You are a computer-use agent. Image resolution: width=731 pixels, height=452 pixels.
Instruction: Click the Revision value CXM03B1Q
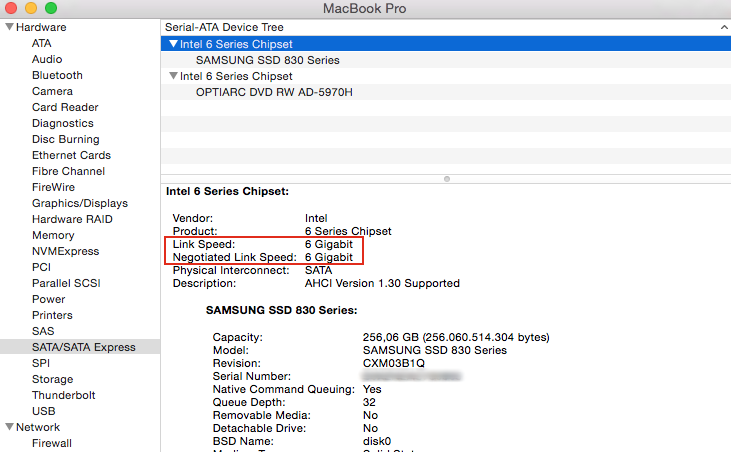tap(394, 363)
